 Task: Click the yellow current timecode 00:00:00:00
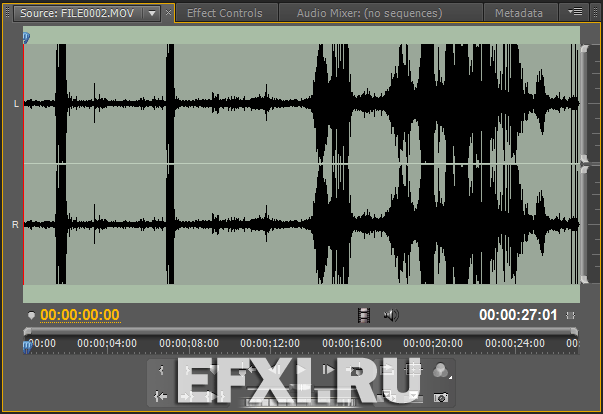click(x=80, y=315)
